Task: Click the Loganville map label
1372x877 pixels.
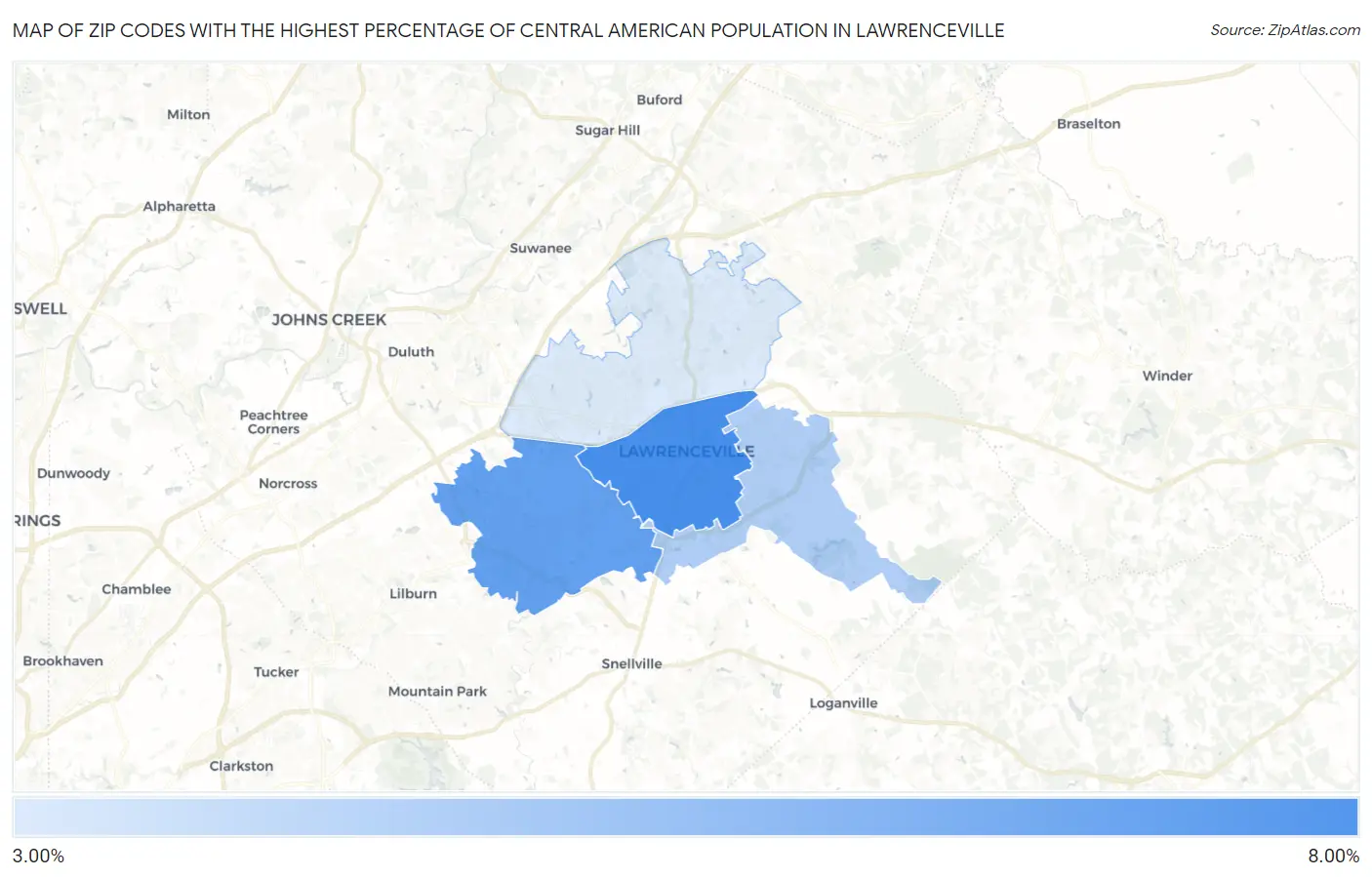Action: click(x=844, y=703)
